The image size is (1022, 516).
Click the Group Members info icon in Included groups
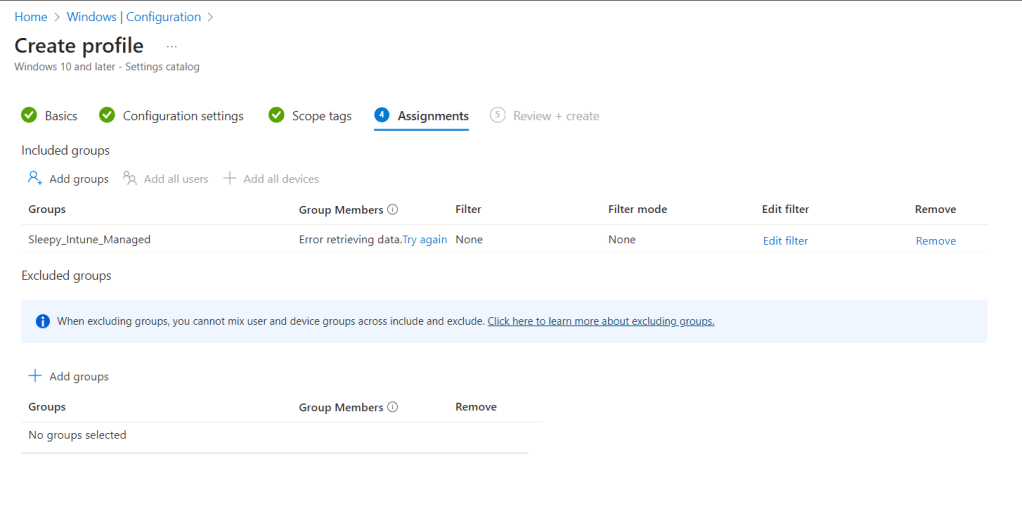point(393,210)
